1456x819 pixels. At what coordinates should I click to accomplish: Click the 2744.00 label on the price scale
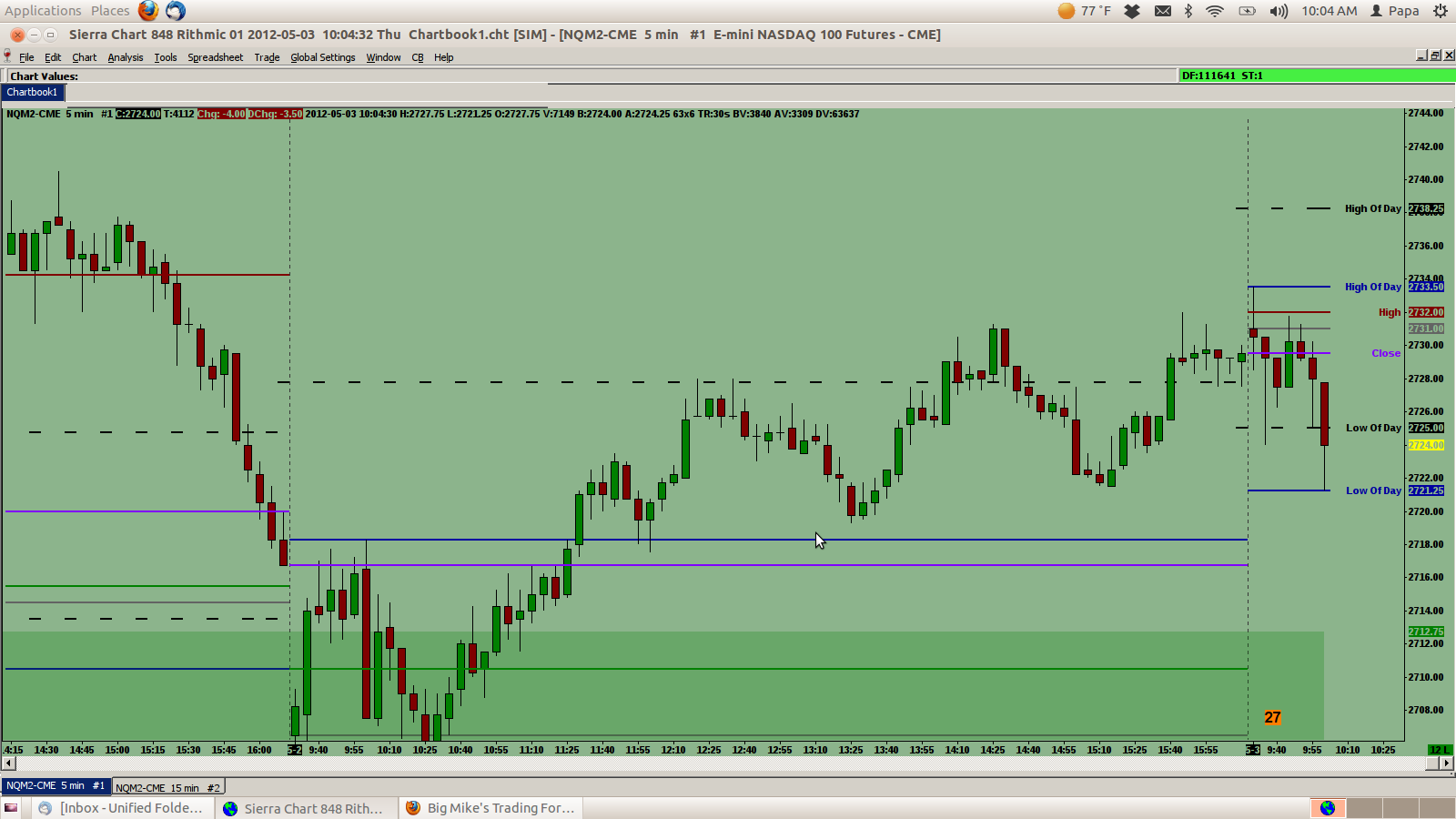[1426, 113]
